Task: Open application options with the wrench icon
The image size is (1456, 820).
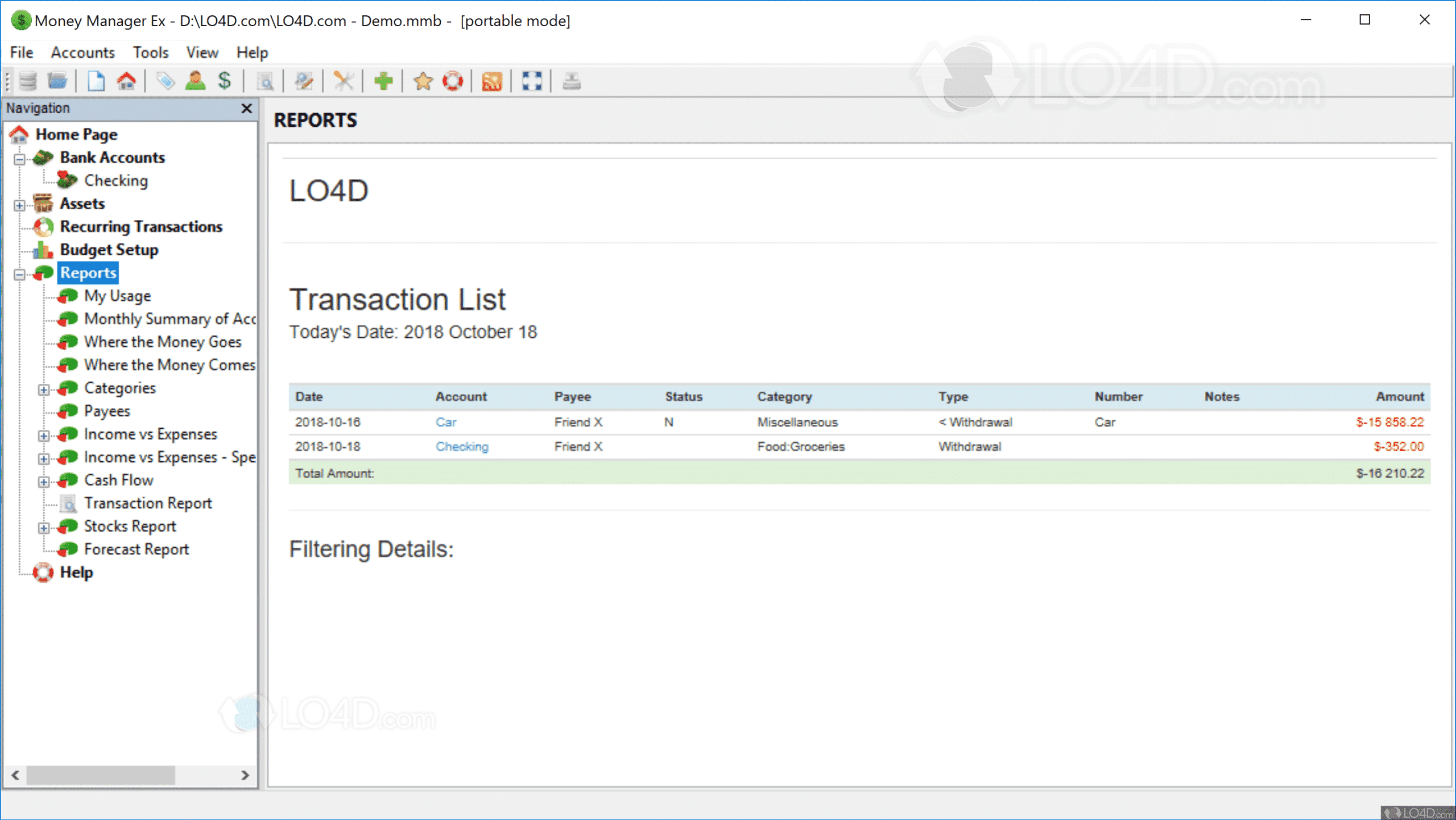Action: pyautogui.click(x=343, y=81)
